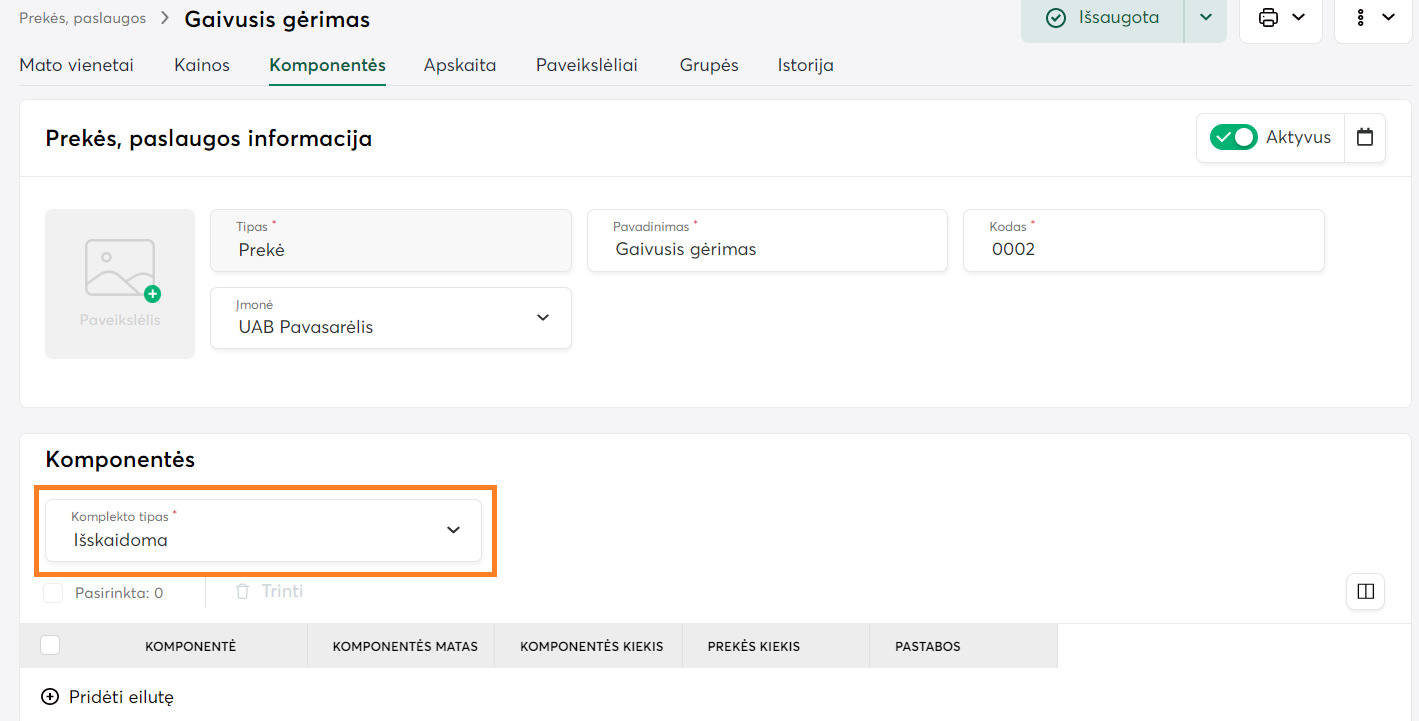Click the trash icon beside Trinti
This screenshot has height=721, width=1419.
pos(242,592)
